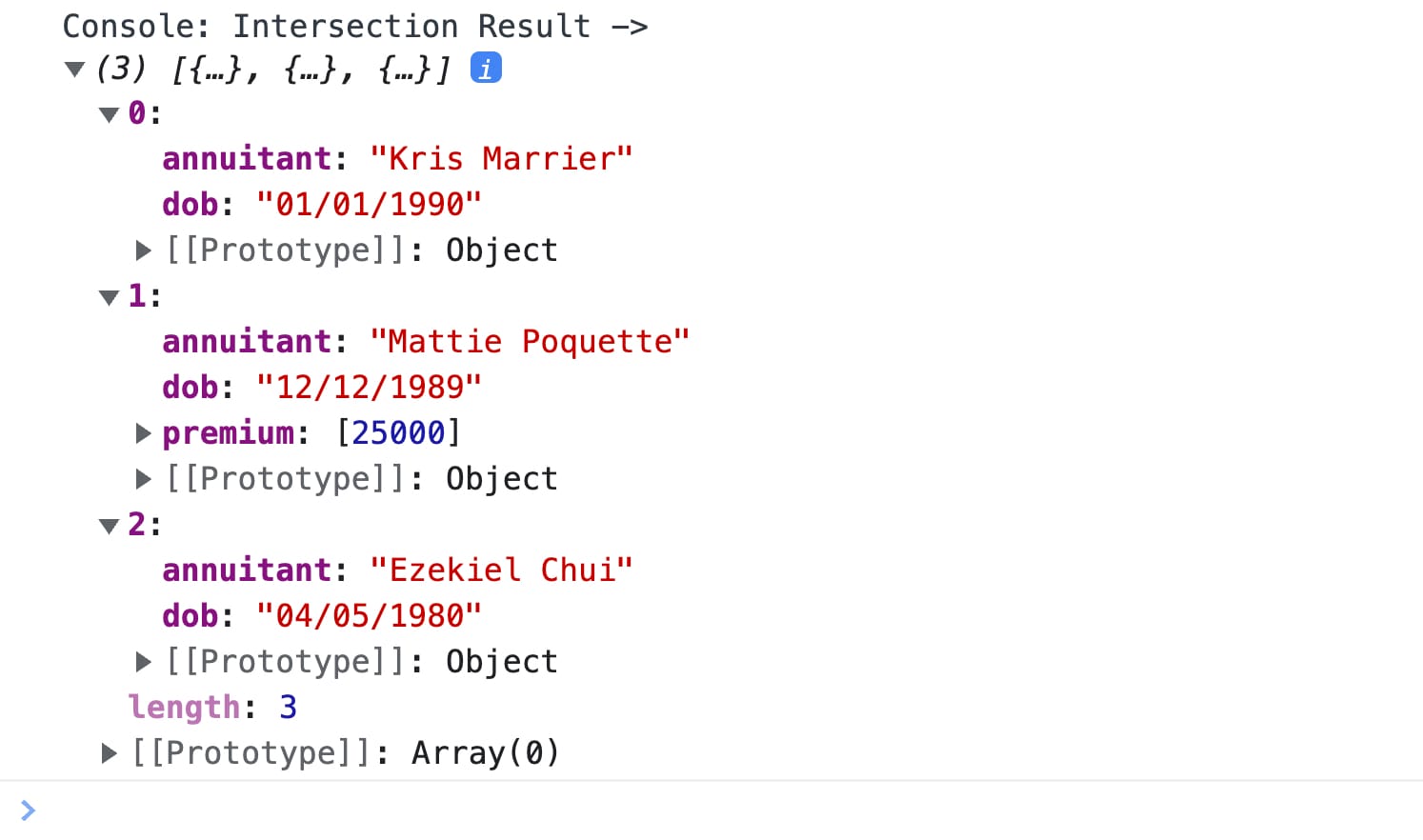Click the dob value "01/01/1990"
Screen dimensions: 1423x840
coord(369,204)
